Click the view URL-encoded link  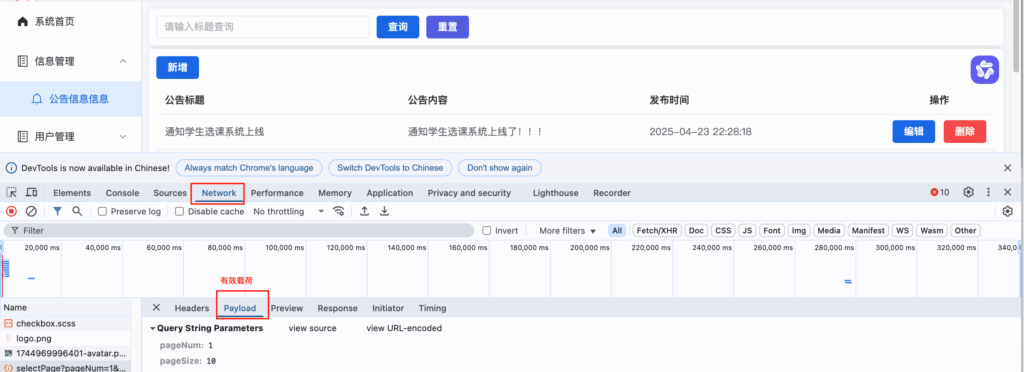pos(404,328)
